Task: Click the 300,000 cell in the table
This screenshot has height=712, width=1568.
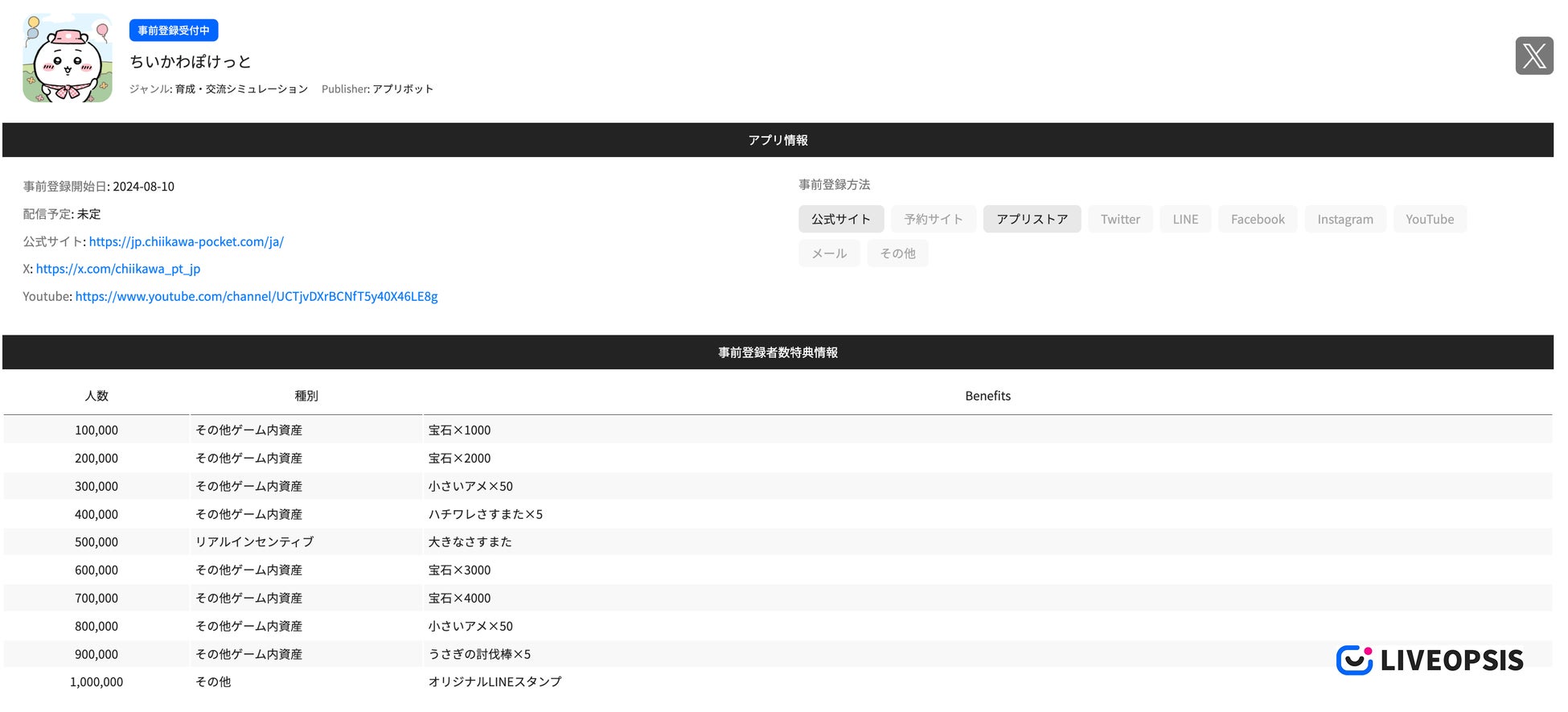Action: [x=96, y=487]
